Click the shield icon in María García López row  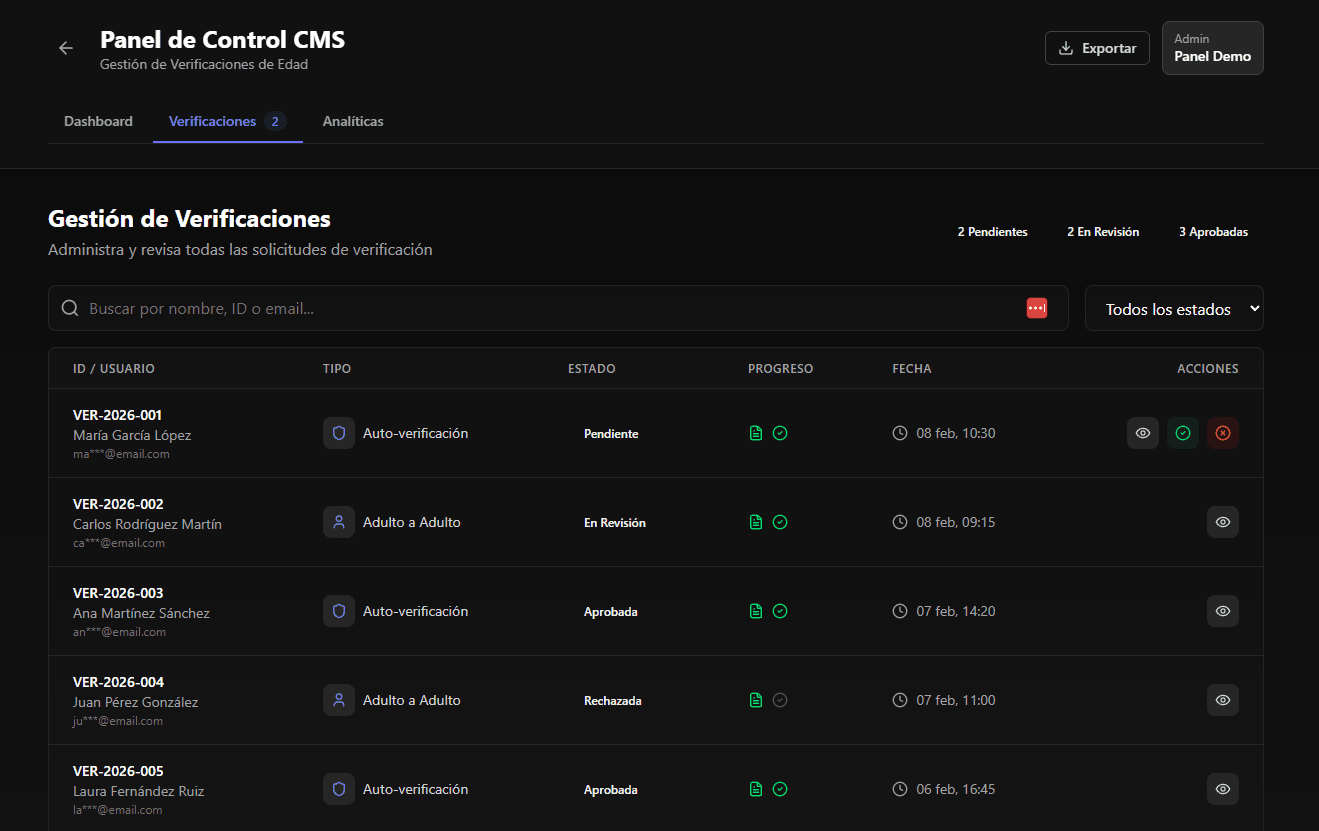pos(339,433)
